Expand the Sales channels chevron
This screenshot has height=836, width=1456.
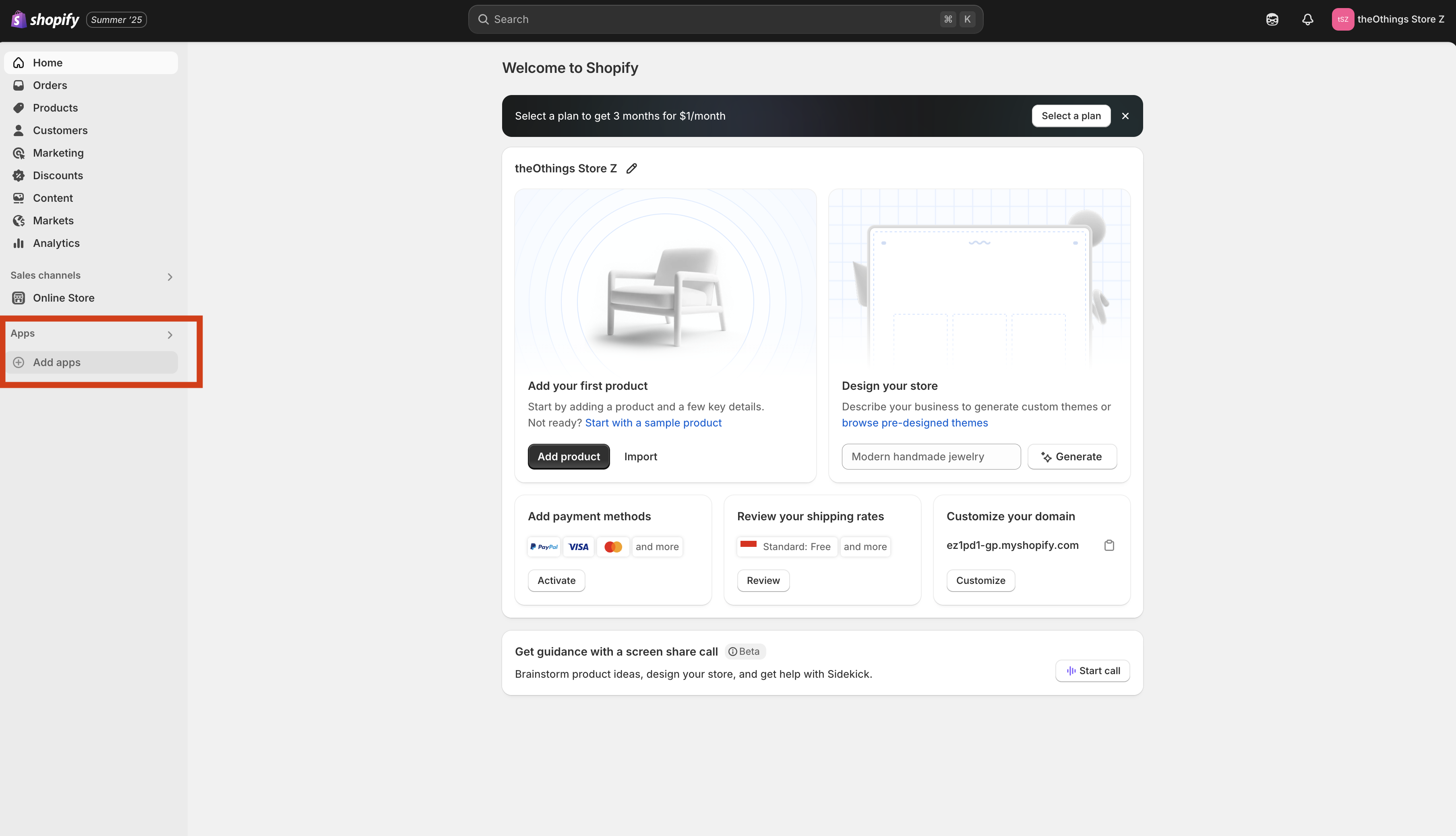tap(170, 277)
